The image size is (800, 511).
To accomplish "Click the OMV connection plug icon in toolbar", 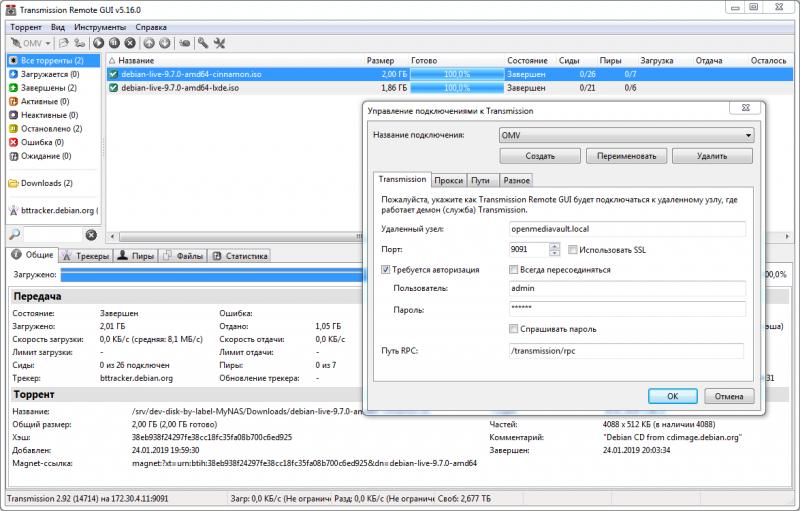I will tap(16, 43).
